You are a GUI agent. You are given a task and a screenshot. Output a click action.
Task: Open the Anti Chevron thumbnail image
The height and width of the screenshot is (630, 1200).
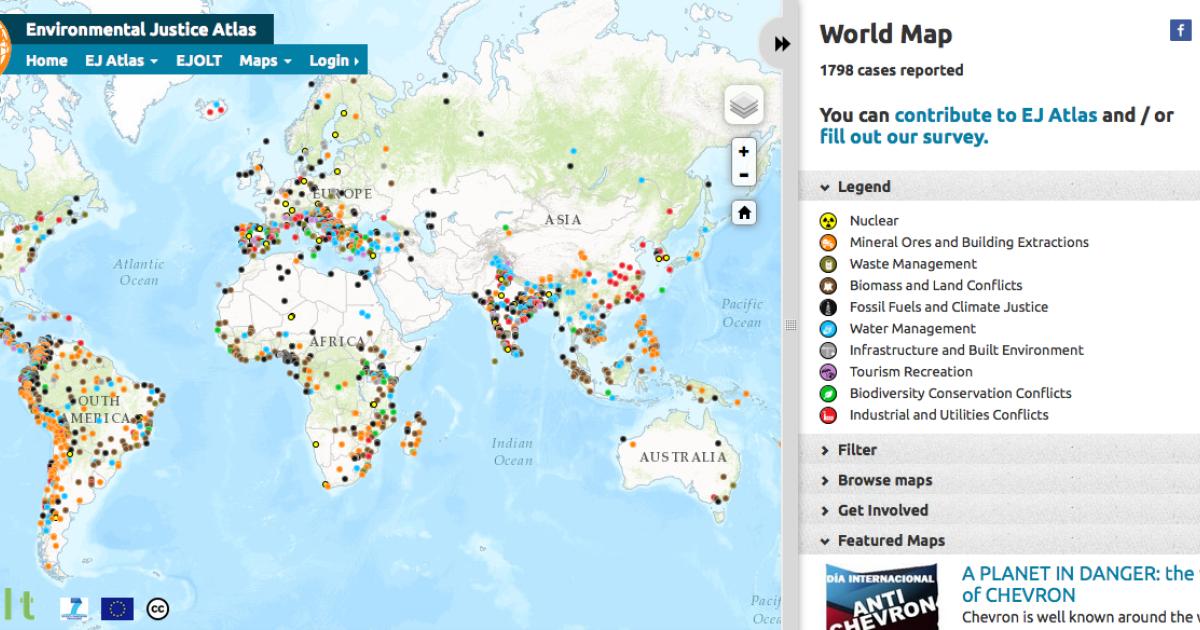(x=881, y=597)
